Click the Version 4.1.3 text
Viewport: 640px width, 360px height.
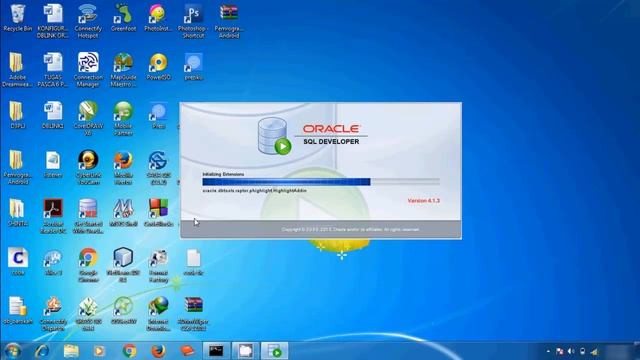point(424,200)
